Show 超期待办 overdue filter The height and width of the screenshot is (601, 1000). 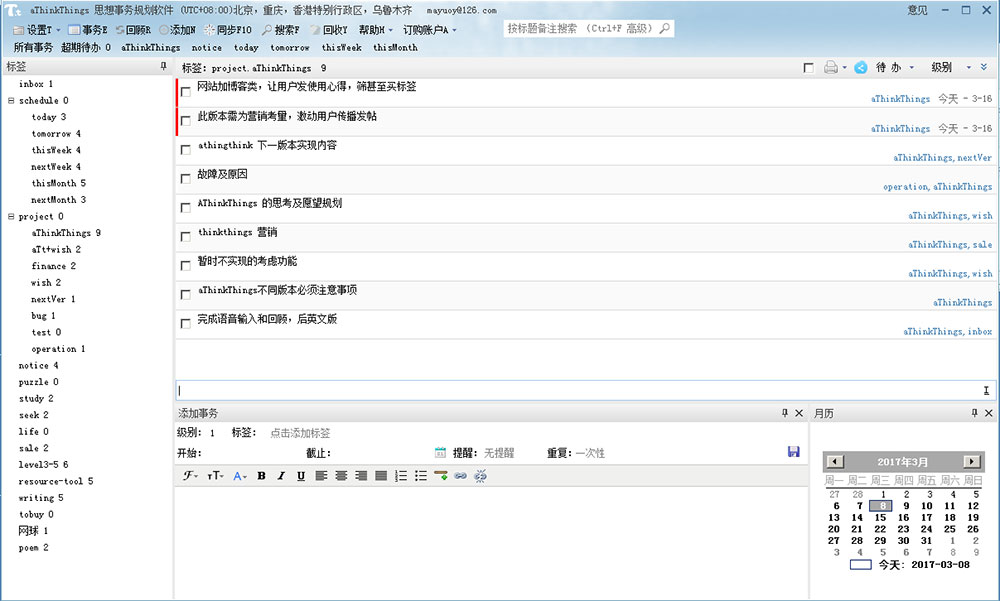(x=85, y=47)
